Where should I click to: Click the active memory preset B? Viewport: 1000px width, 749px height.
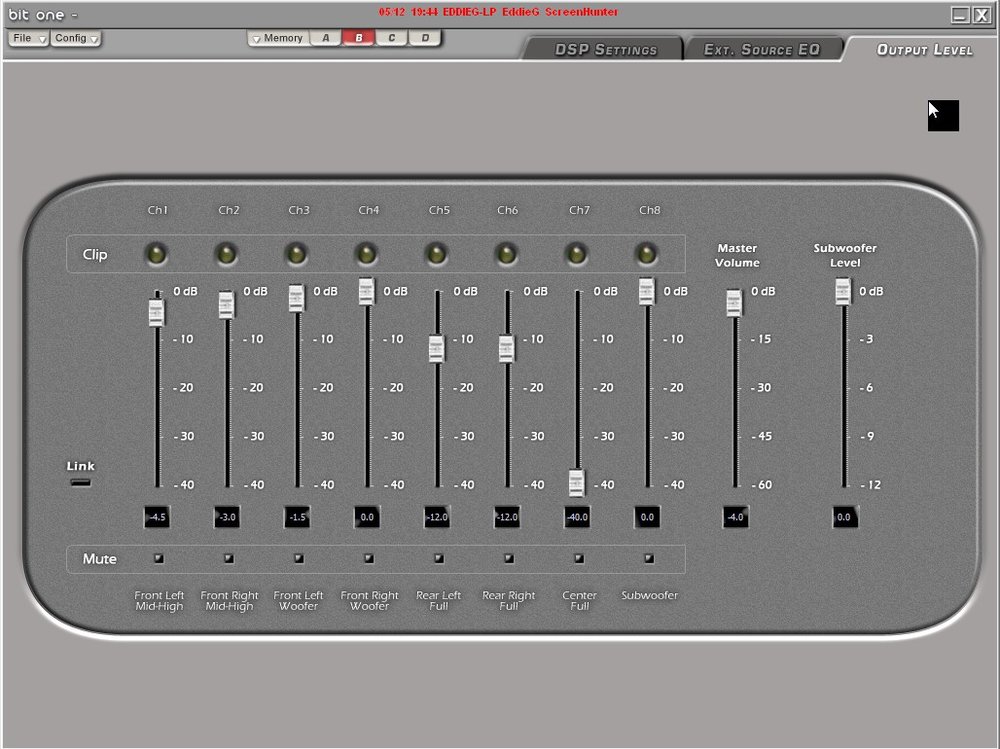pos(358,38)
